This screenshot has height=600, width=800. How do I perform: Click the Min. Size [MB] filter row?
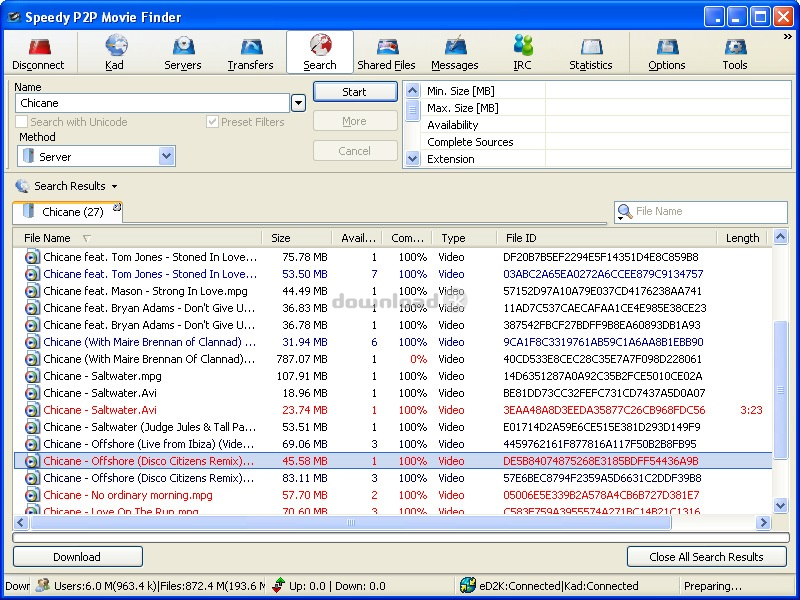pyautogui.click(x=605, y=91)
